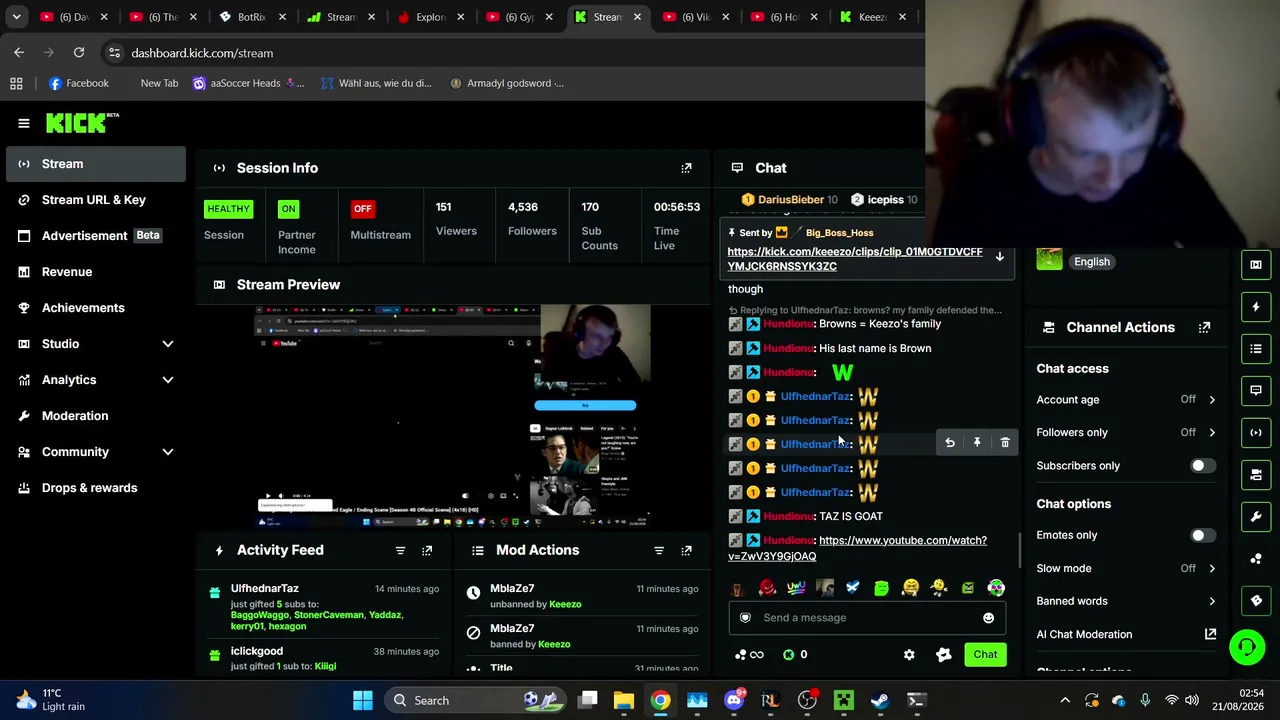The width and height of the screenshot is (1280, 720).
Task: Send message with green Chat button
Action: [985, 655]
